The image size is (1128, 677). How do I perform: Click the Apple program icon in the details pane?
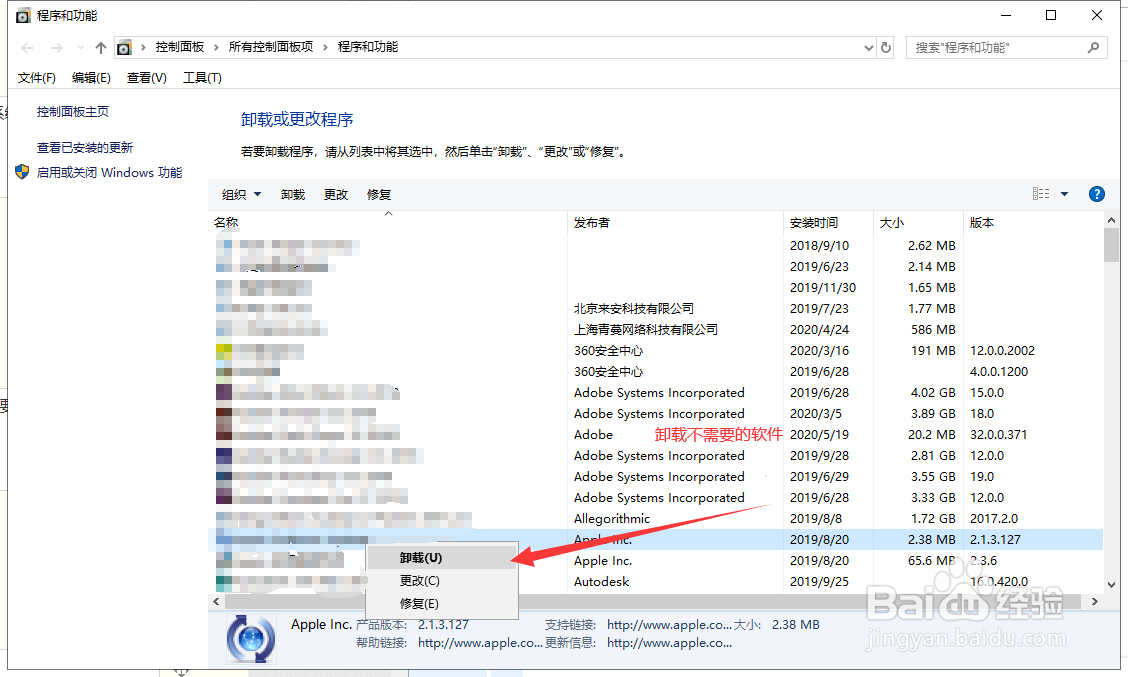pos(250,636)
